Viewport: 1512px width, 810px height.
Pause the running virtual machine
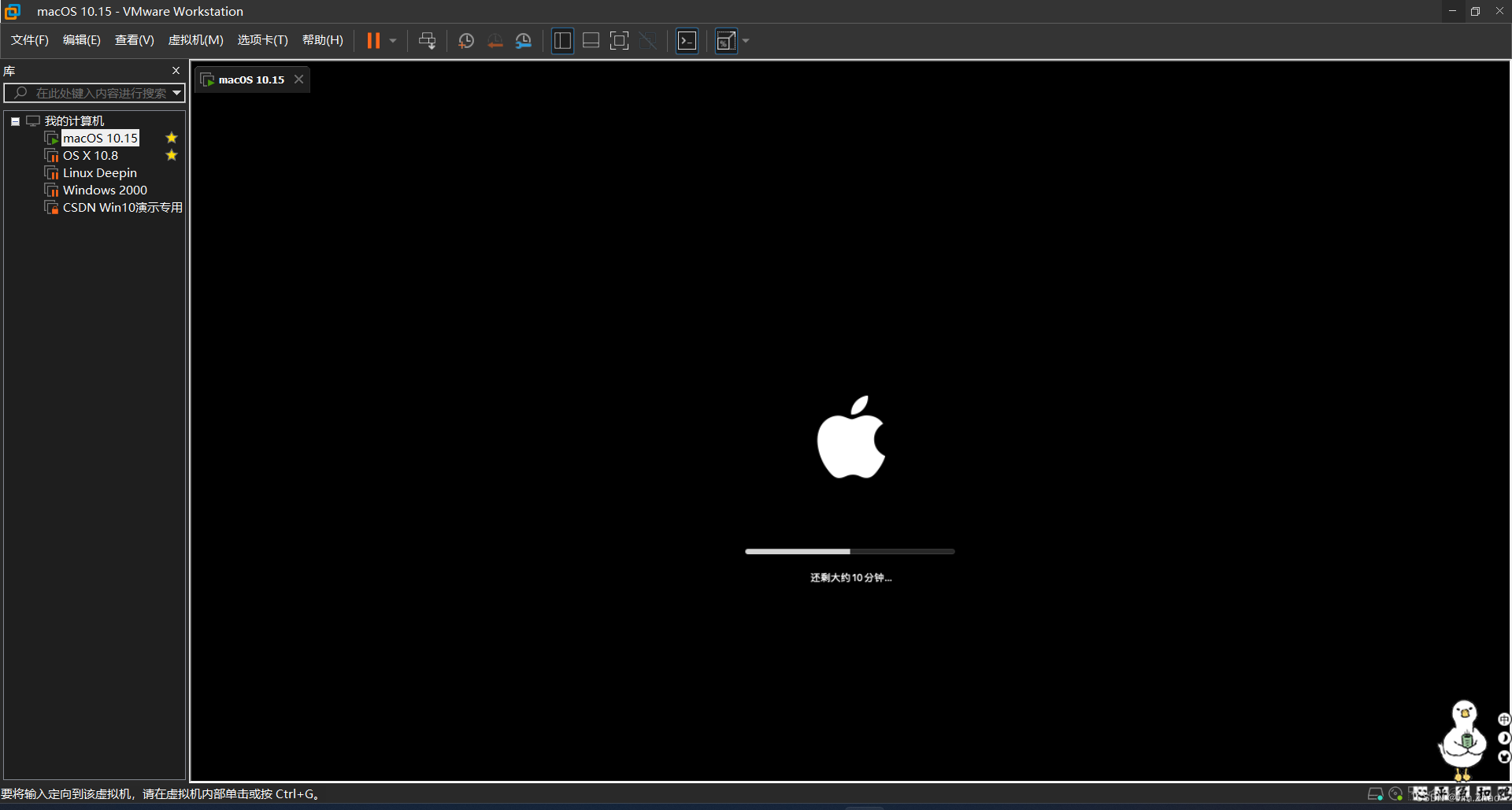[x=373, y=41]
